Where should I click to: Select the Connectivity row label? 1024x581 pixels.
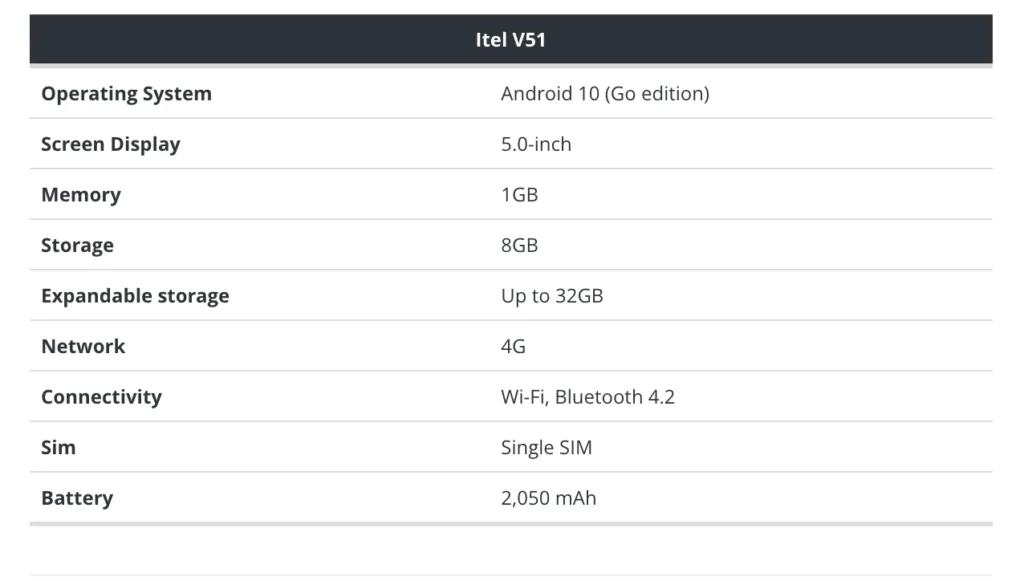tap(101, 397)
